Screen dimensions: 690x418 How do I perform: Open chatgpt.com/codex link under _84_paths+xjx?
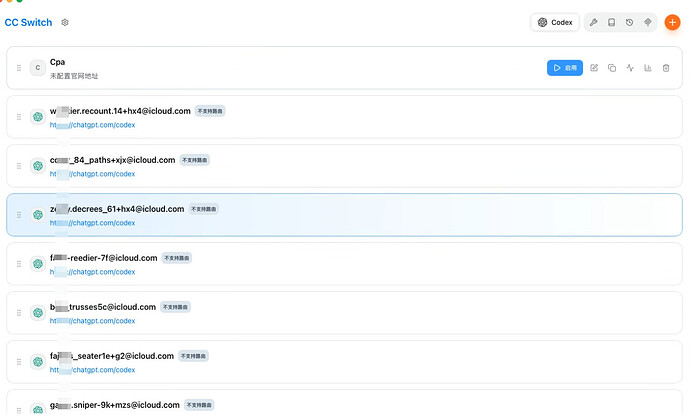[92, 174]
